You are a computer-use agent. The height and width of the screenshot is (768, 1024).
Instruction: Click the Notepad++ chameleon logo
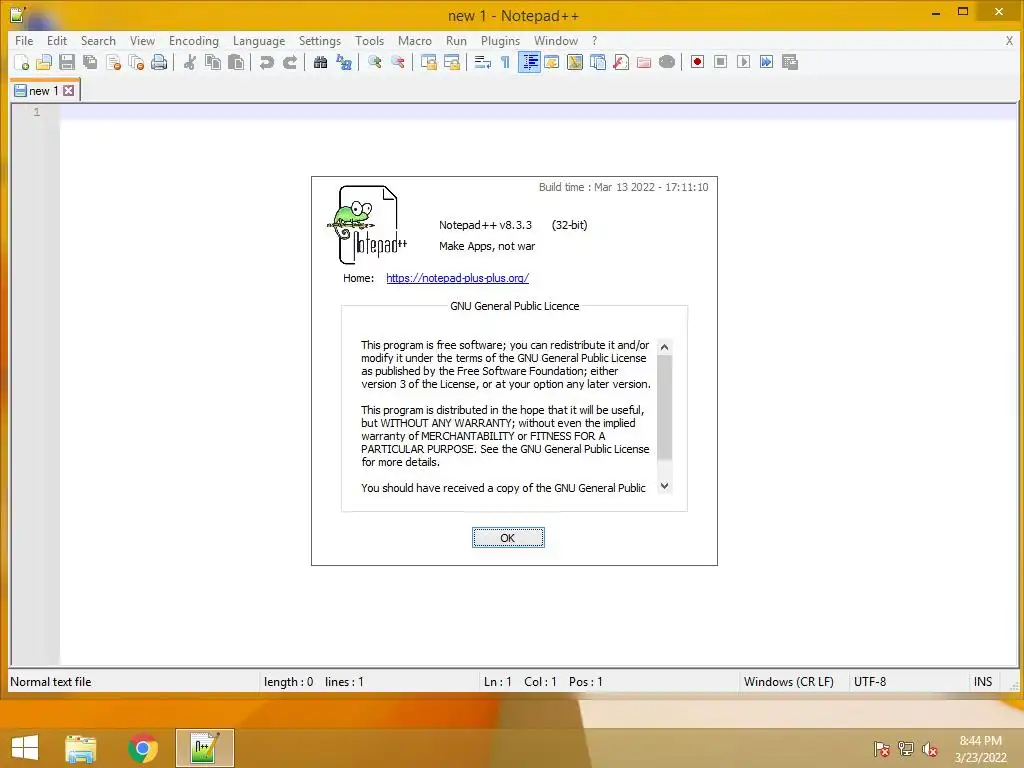367,225
